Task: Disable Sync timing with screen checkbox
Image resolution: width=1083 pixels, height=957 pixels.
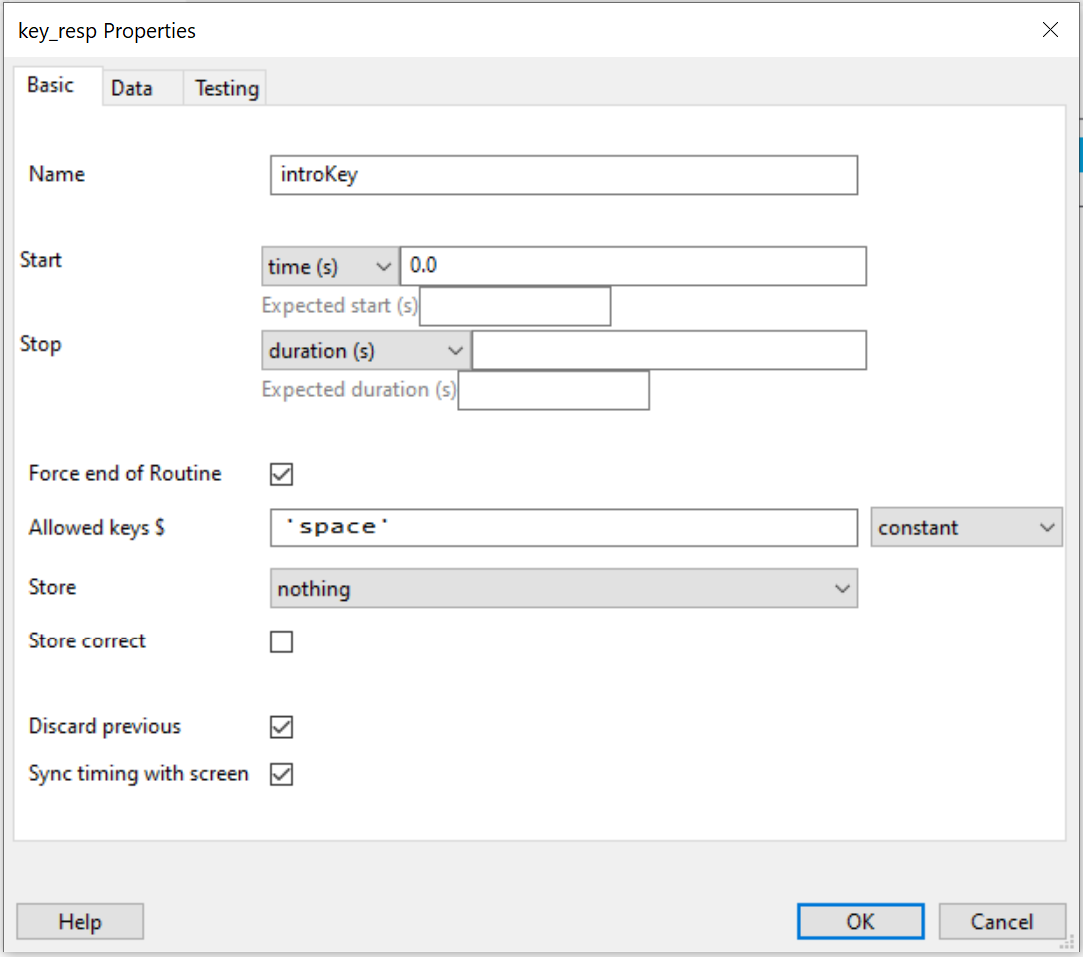Action: coord(282,774)
